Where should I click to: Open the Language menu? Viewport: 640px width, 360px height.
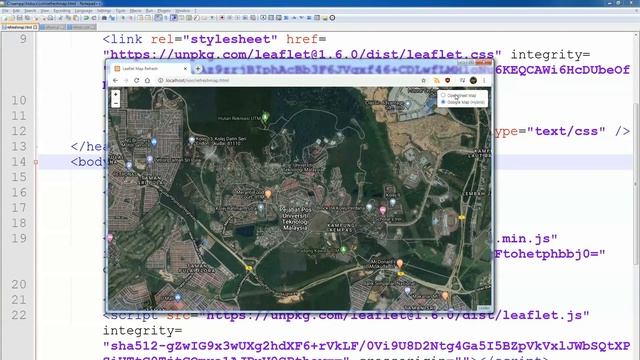[84, 11]
